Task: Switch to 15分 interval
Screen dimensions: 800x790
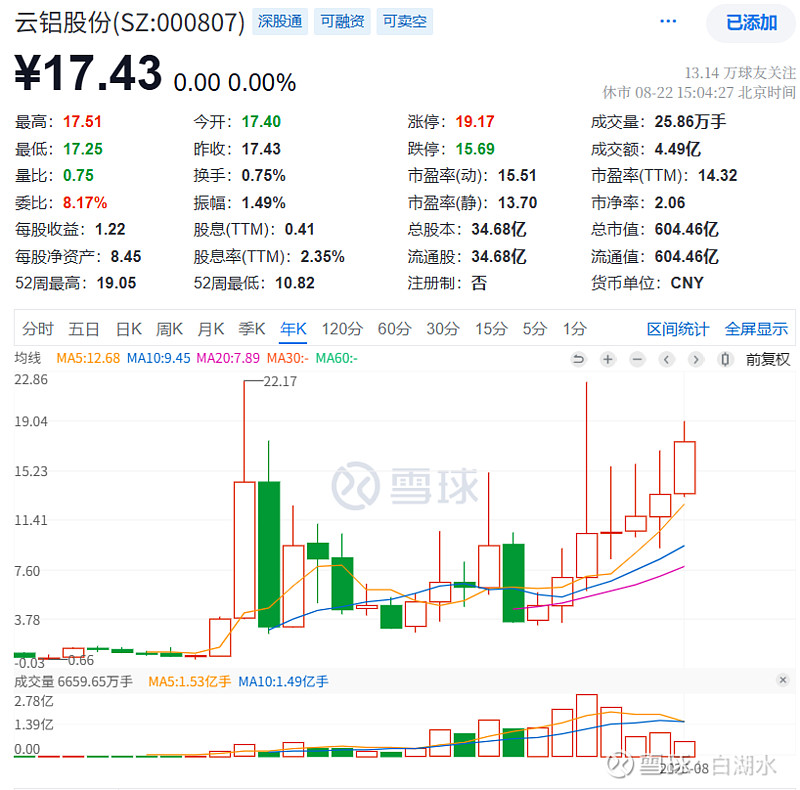Action: 491,329
